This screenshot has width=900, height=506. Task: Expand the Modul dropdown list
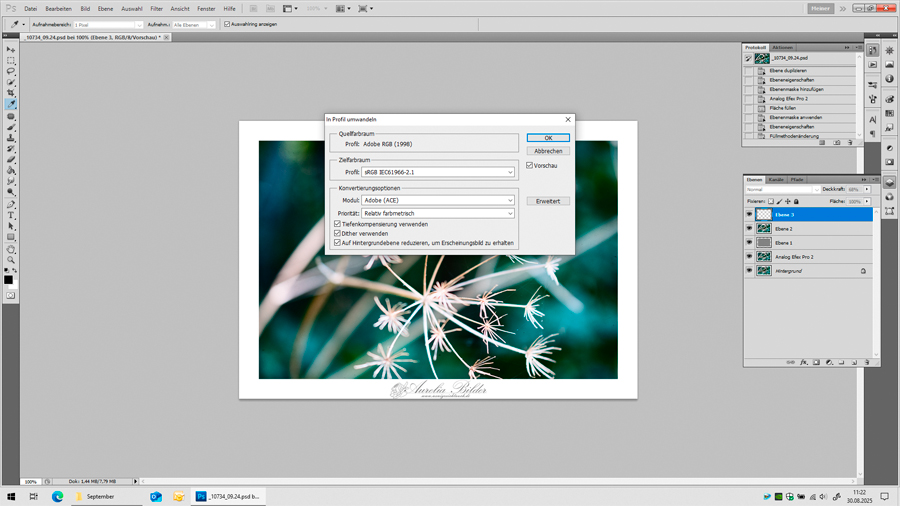438,201
